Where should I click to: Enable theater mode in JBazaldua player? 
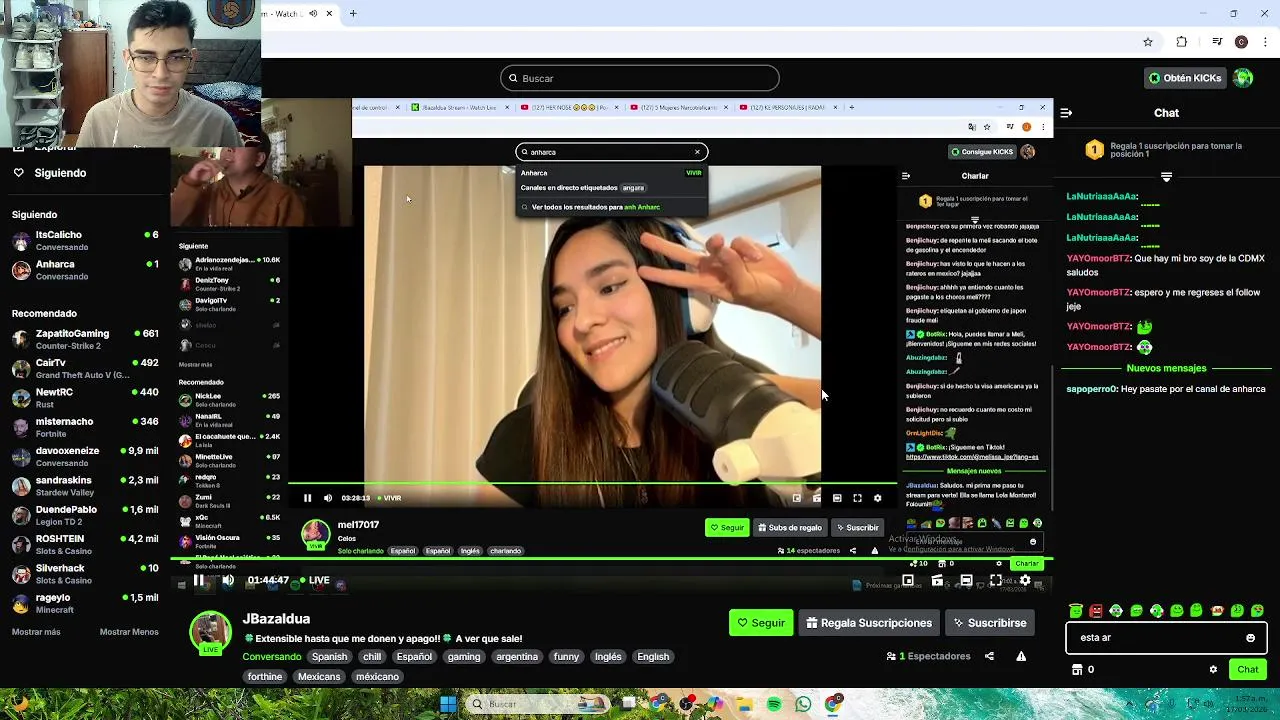(966, 580)
